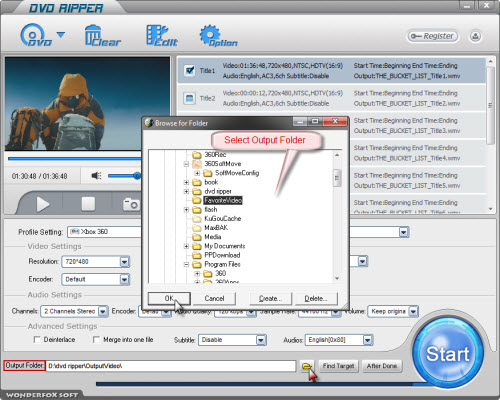Minimize the DVD Ripper main window
The image size is (500, 400).
coord(467,6)
